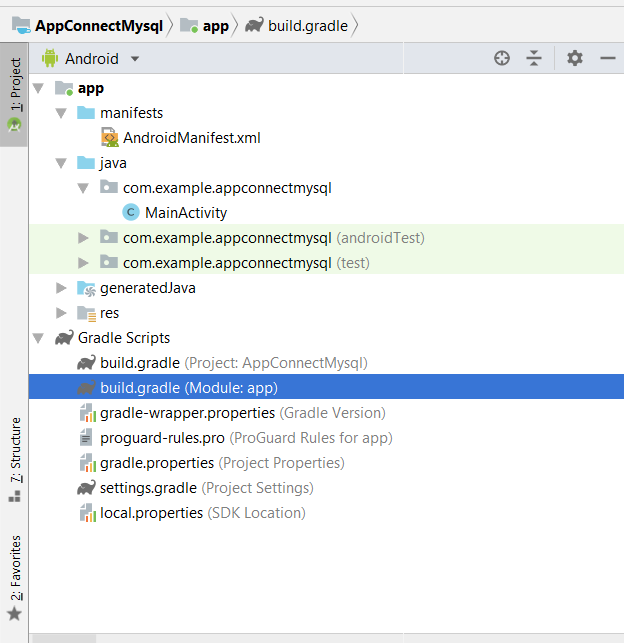The image size is (624, 643).
Task: Click the Structure tab icon
Action: point(14,496)
